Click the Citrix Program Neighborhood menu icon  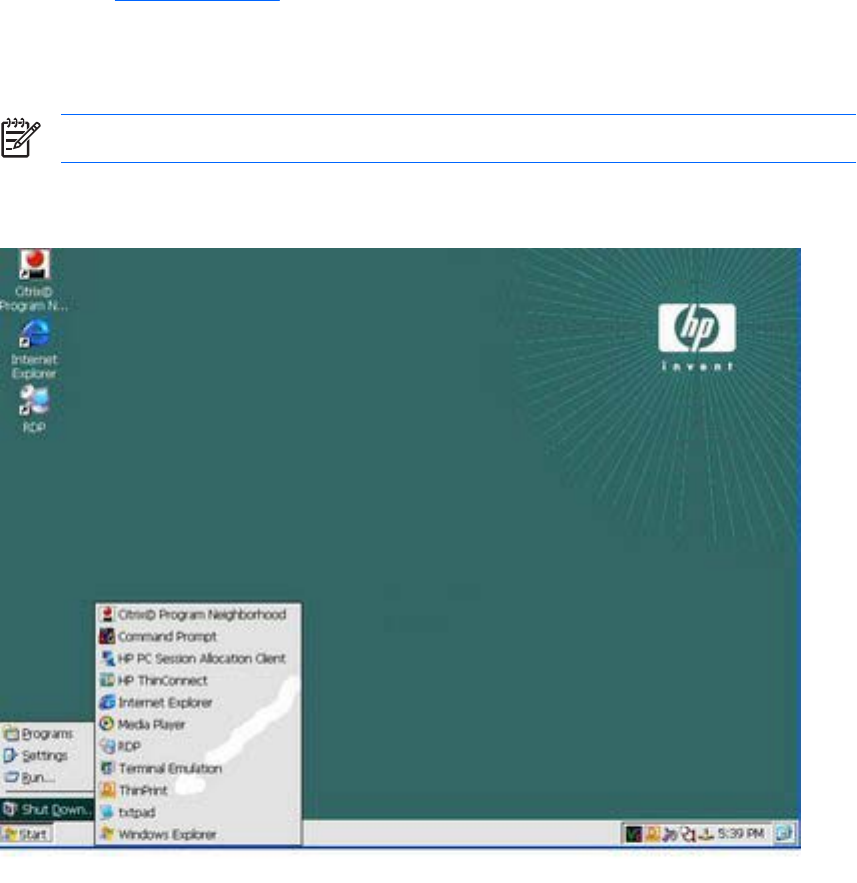pyautogui.click(x=107, y=614)
